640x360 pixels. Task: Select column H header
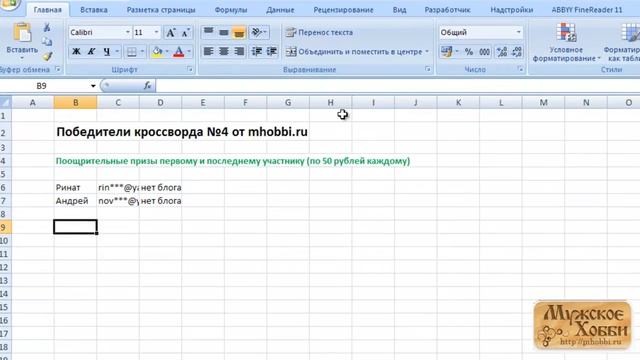(331, 102)
